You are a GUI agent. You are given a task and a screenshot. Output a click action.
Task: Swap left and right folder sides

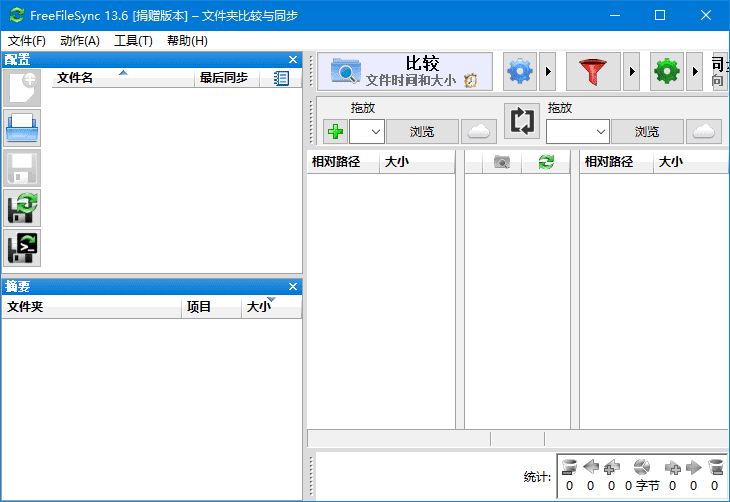pos(521,121)
